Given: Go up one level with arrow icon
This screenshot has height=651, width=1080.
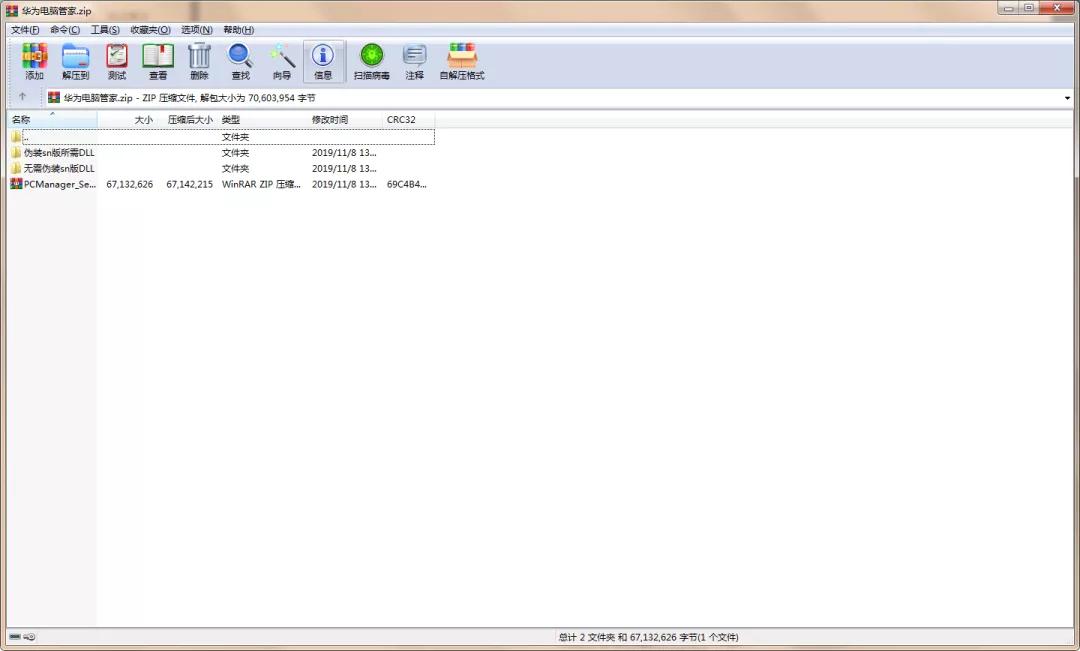Looking at the screenshot, I should click(x=22, y=97).
